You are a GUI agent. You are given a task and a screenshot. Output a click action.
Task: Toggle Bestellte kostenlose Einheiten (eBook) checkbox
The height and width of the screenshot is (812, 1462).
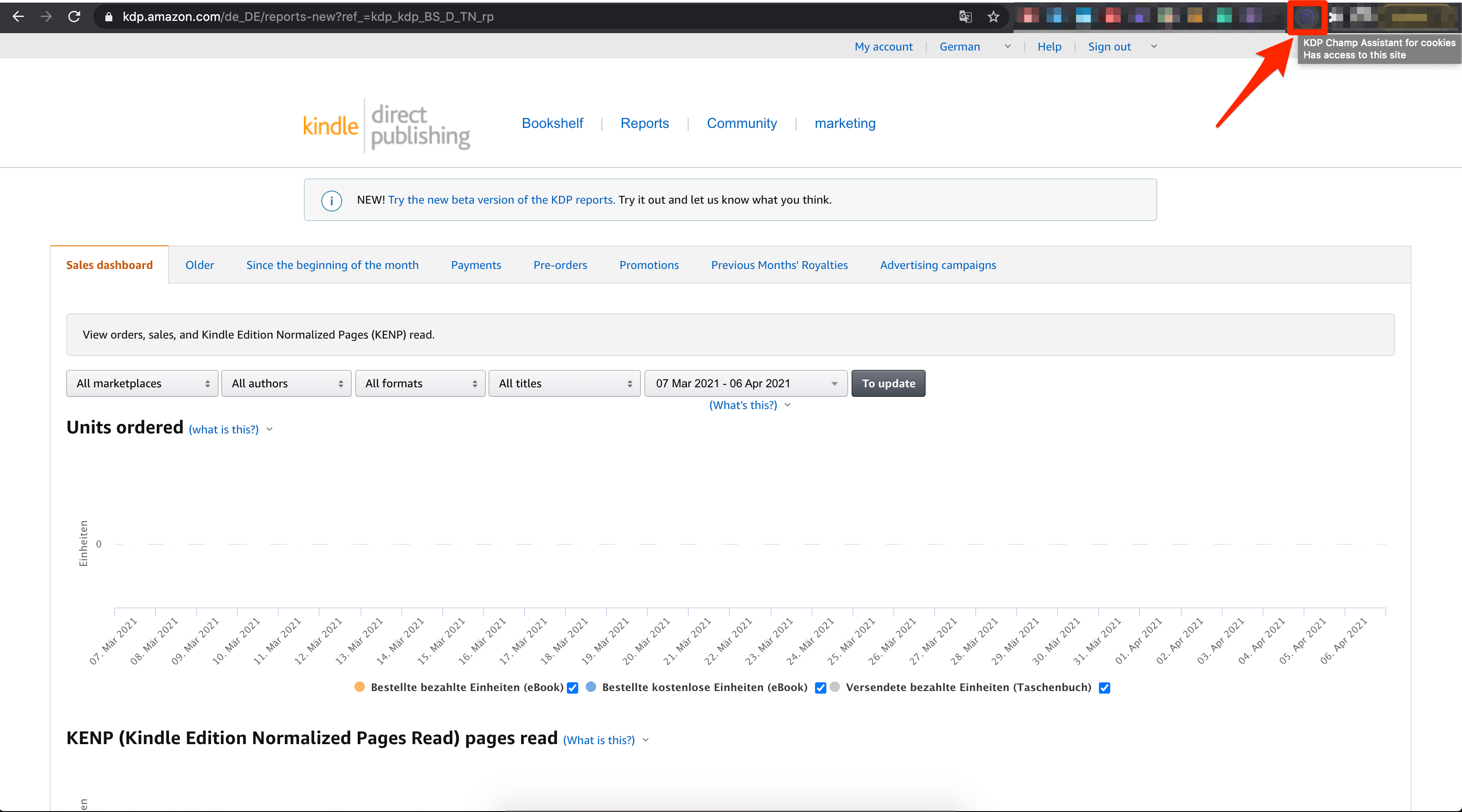click(820, 688)
